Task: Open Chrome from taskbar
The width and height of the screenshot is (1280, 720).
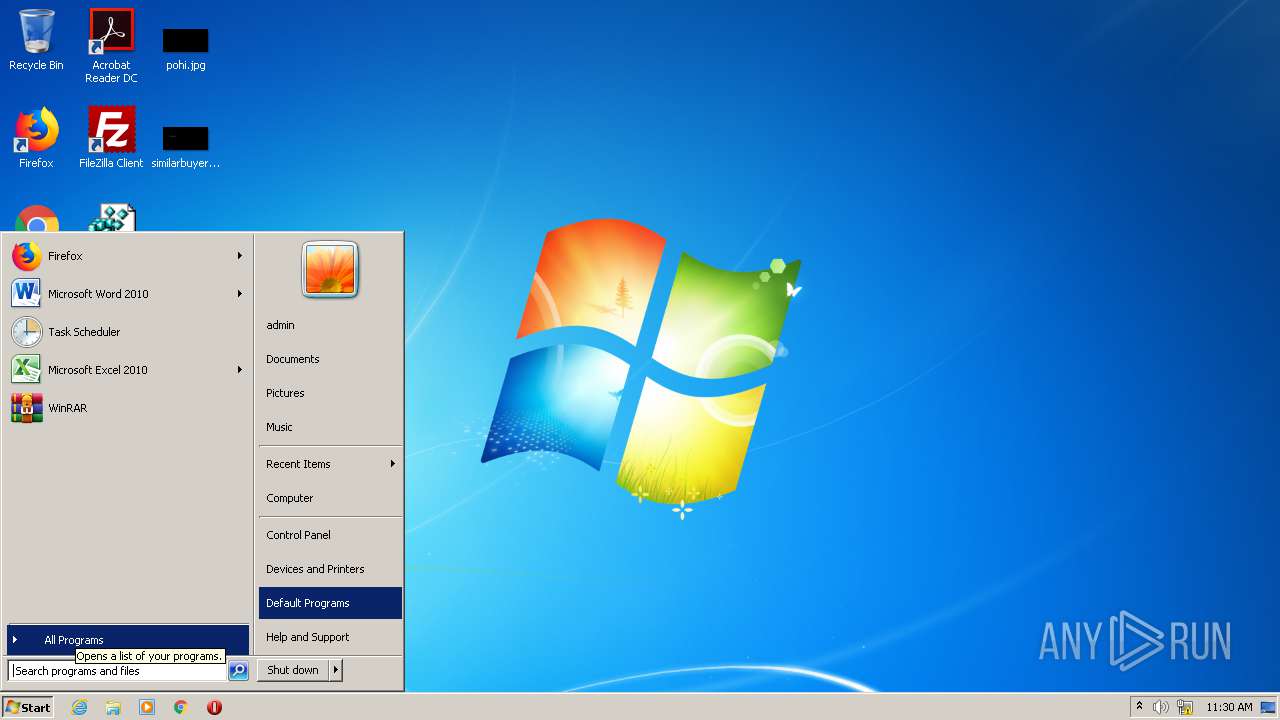Action: pos(181,707)
